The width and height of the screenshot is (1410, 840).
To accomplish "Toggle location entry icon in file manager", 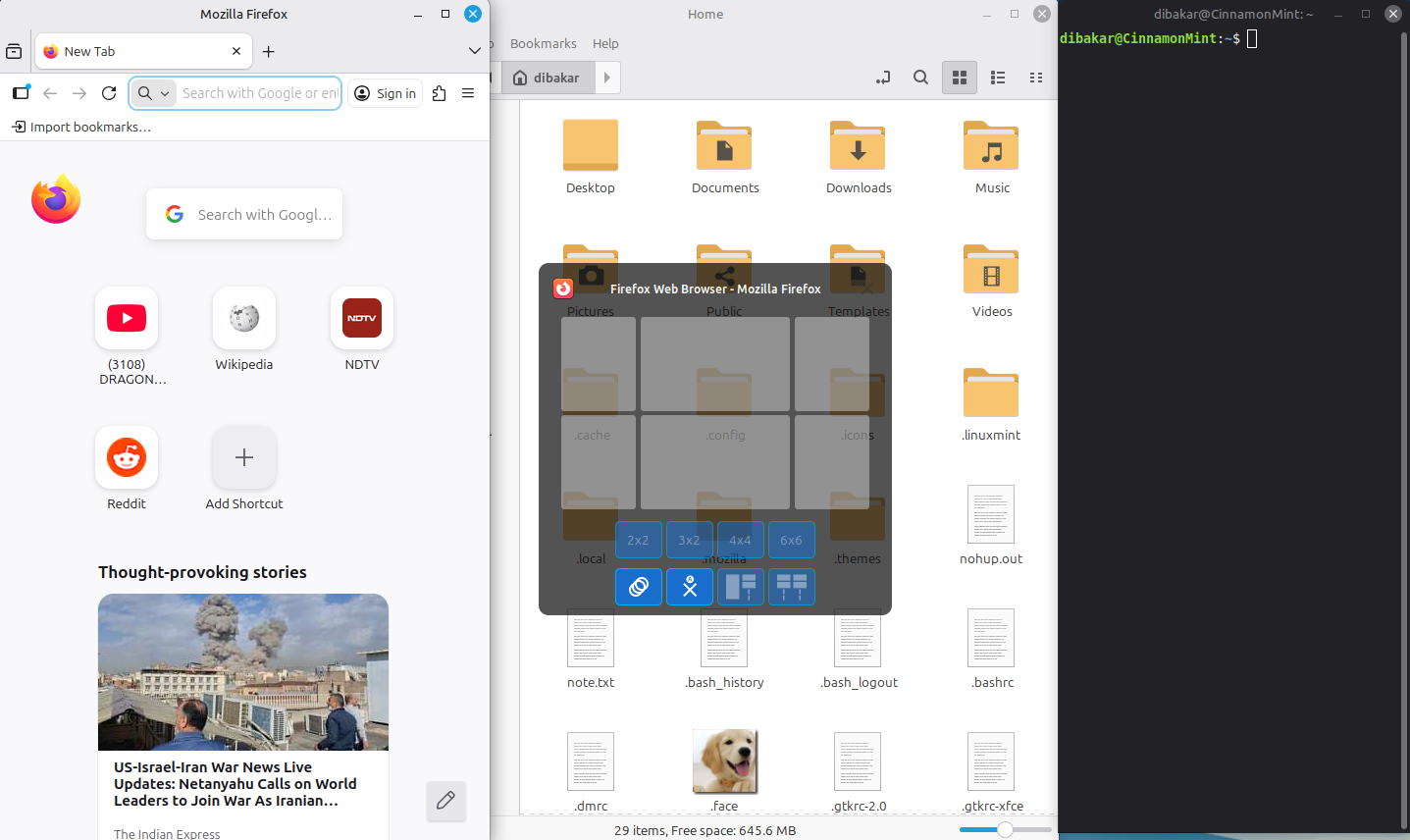I will coord(883,78).
